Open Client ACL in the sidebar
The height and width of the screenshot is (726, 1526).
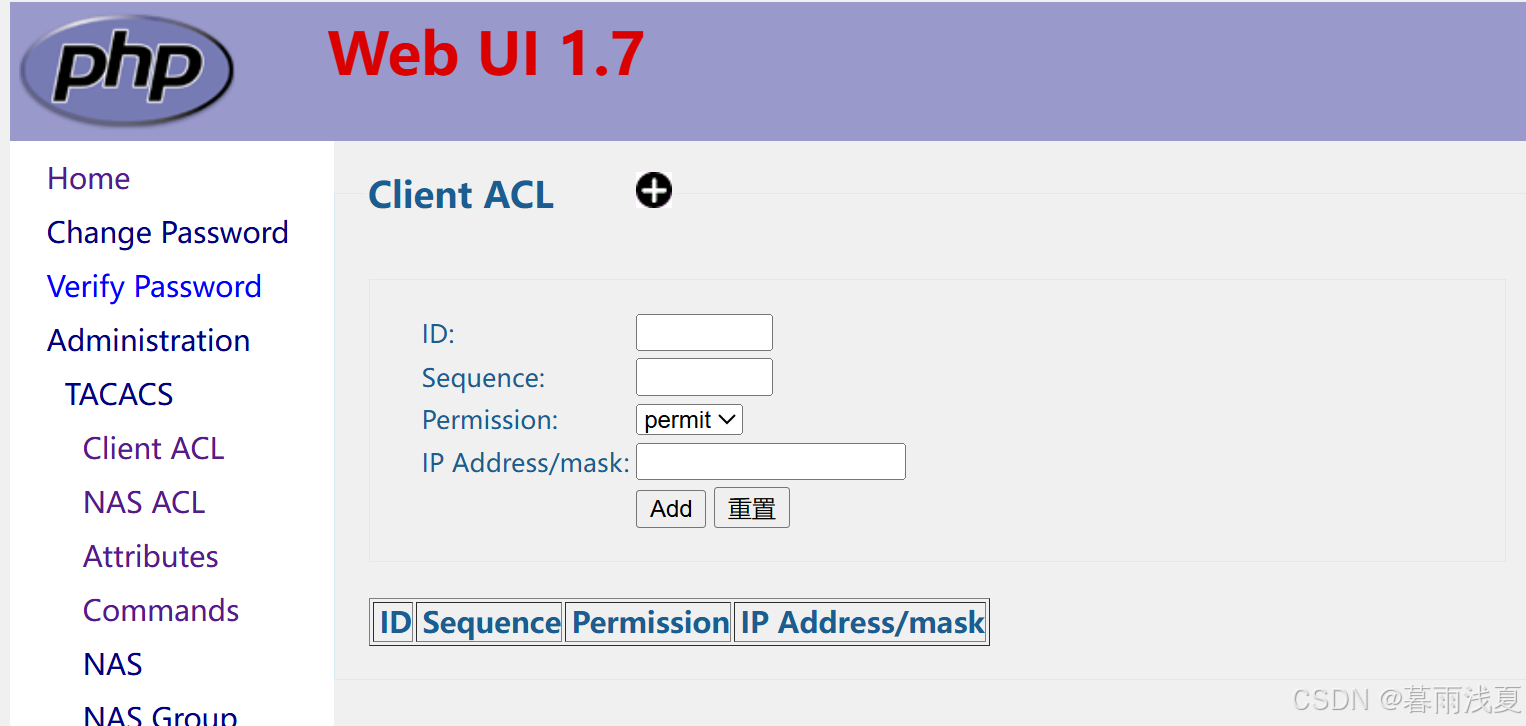point(153,448)
